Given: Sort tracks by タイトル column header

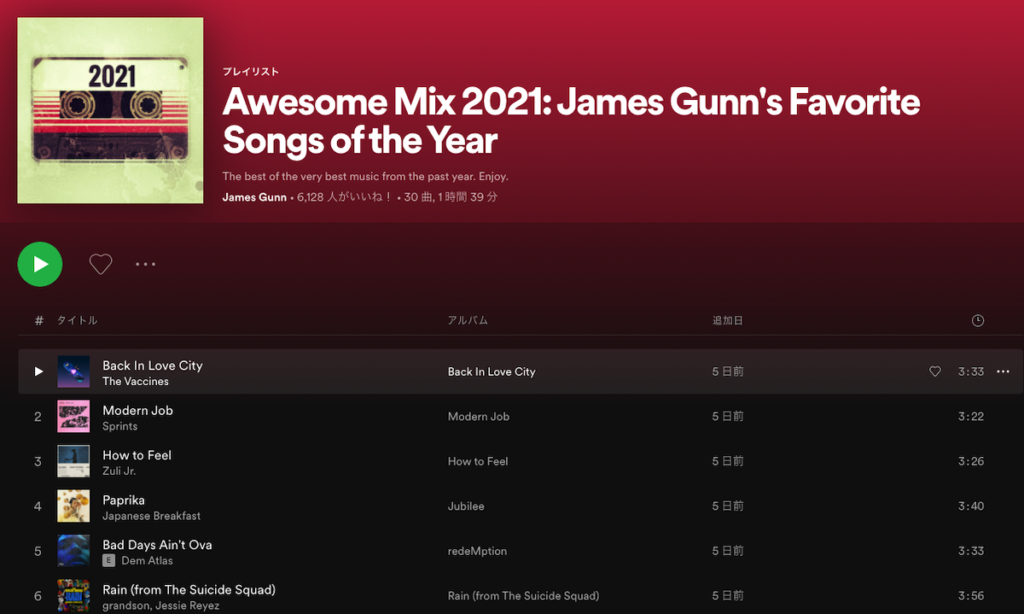Looking at the screenshot, I should pyautogui.click(x=77, y=320).
